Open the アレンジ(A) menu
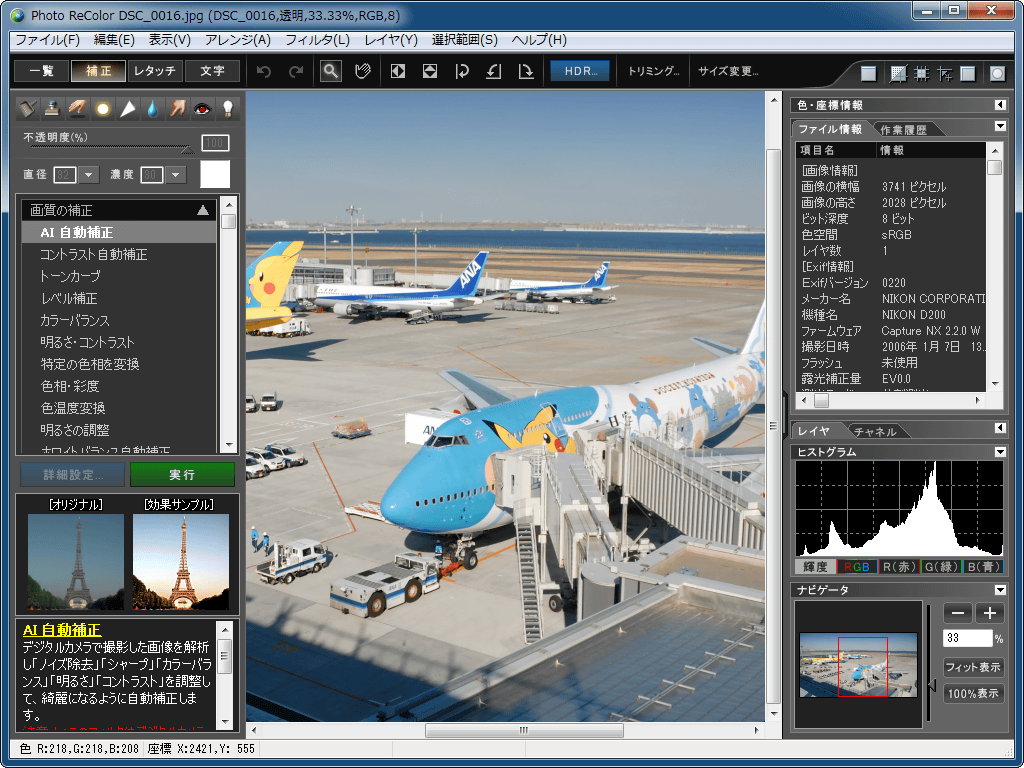Viewport: 1024px width, 768px height. point(238,40)
